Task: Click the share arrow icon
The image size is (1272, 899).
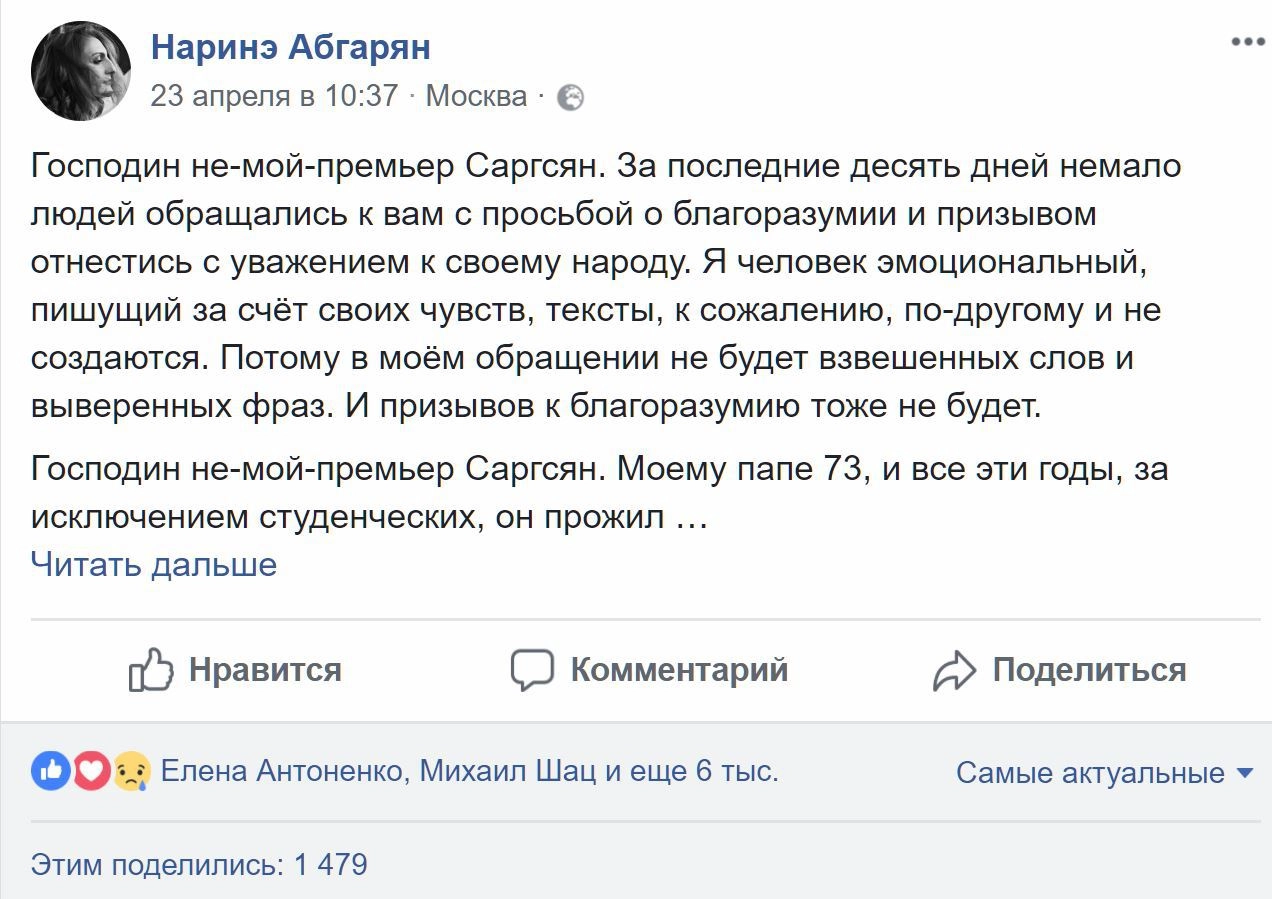Action: click(x=954, y=670)
